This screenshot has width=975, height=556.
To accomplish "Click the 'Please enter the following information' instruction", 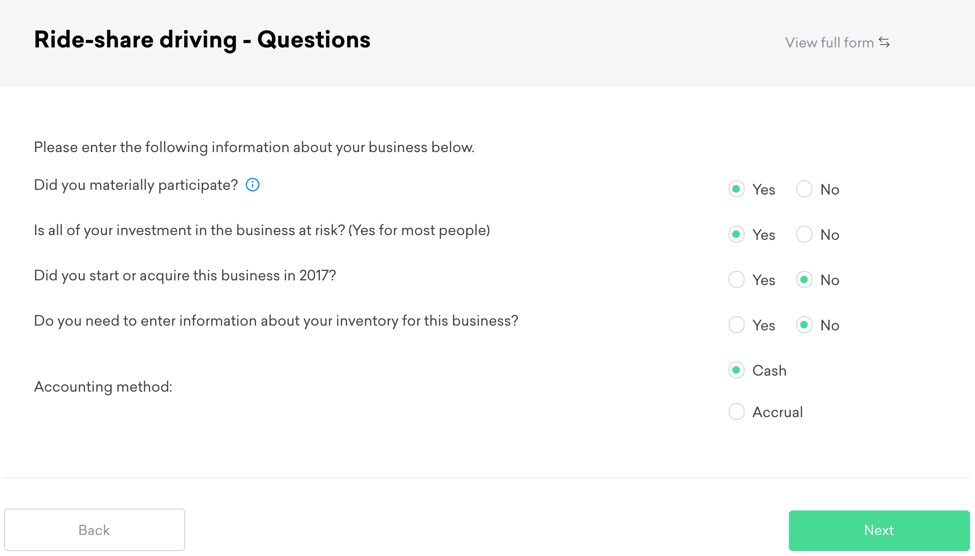I will pos(254,148).
